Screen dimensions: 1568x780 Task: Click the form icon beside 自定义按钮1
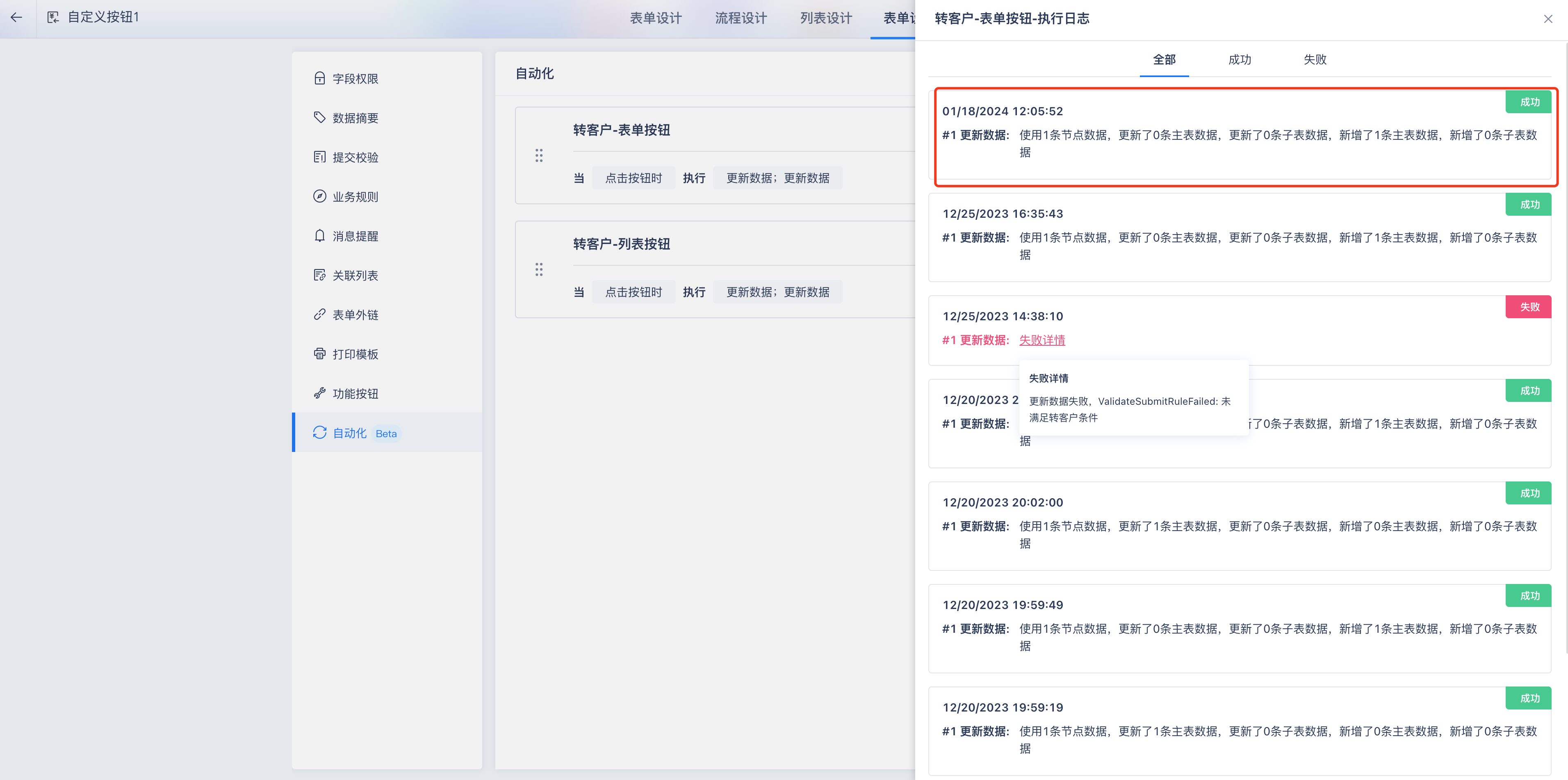click(53, 18)
